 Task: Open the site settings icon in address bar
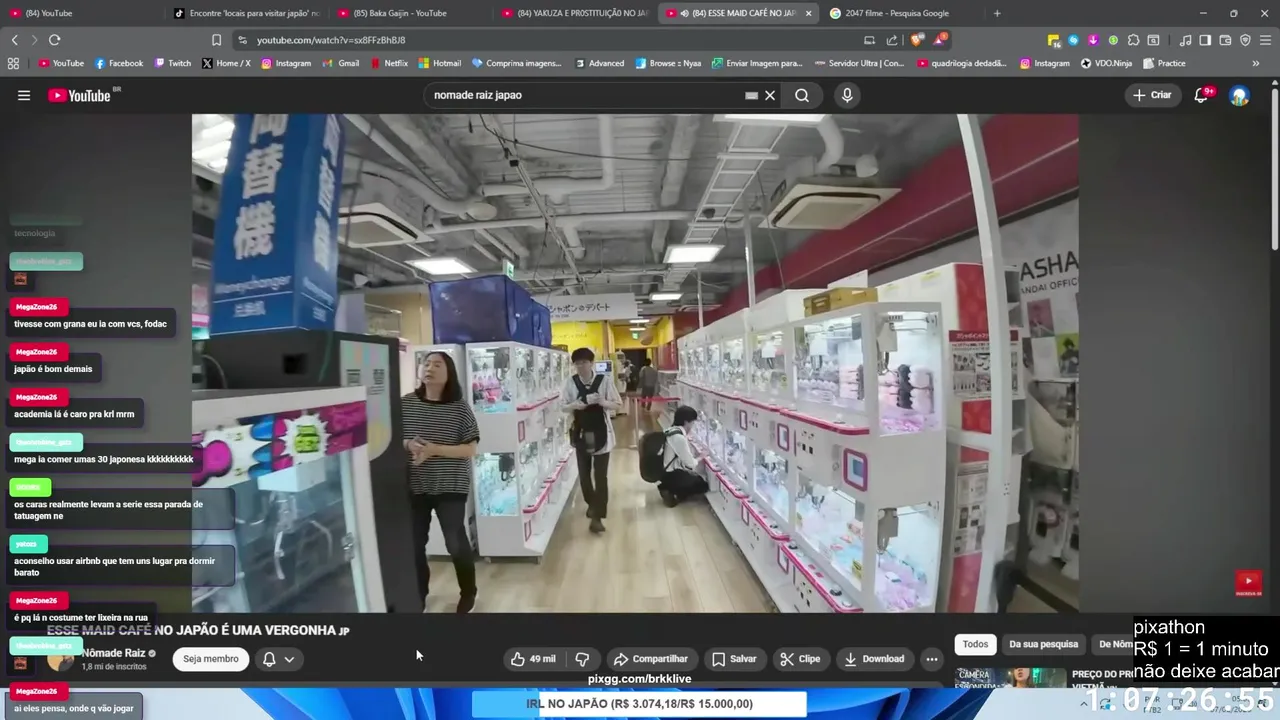pyautogui.click(x=242, y=40)
